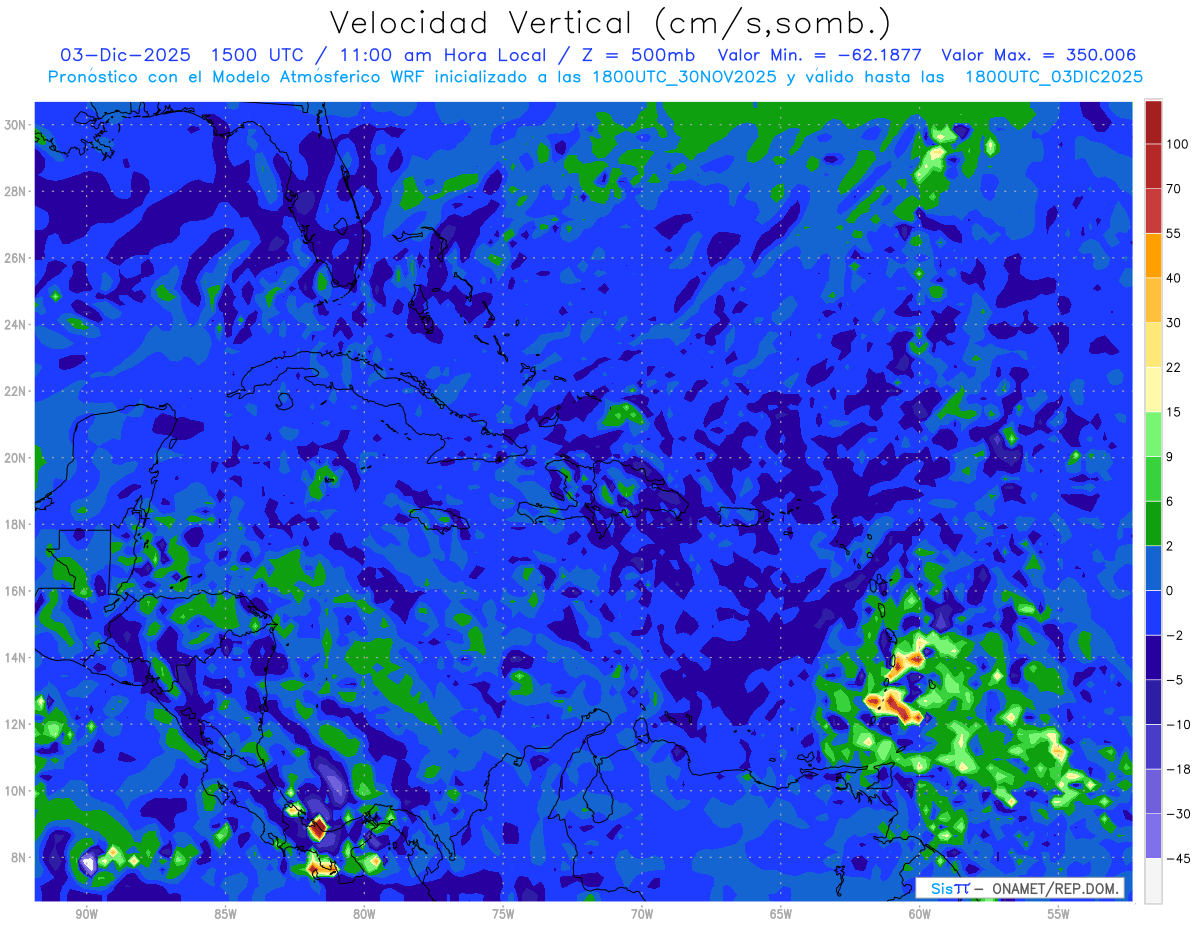Click the lavender swatch between -45 and -30
The width and height of the screenshot is (1200, 927).
[x=1153, y=836]
